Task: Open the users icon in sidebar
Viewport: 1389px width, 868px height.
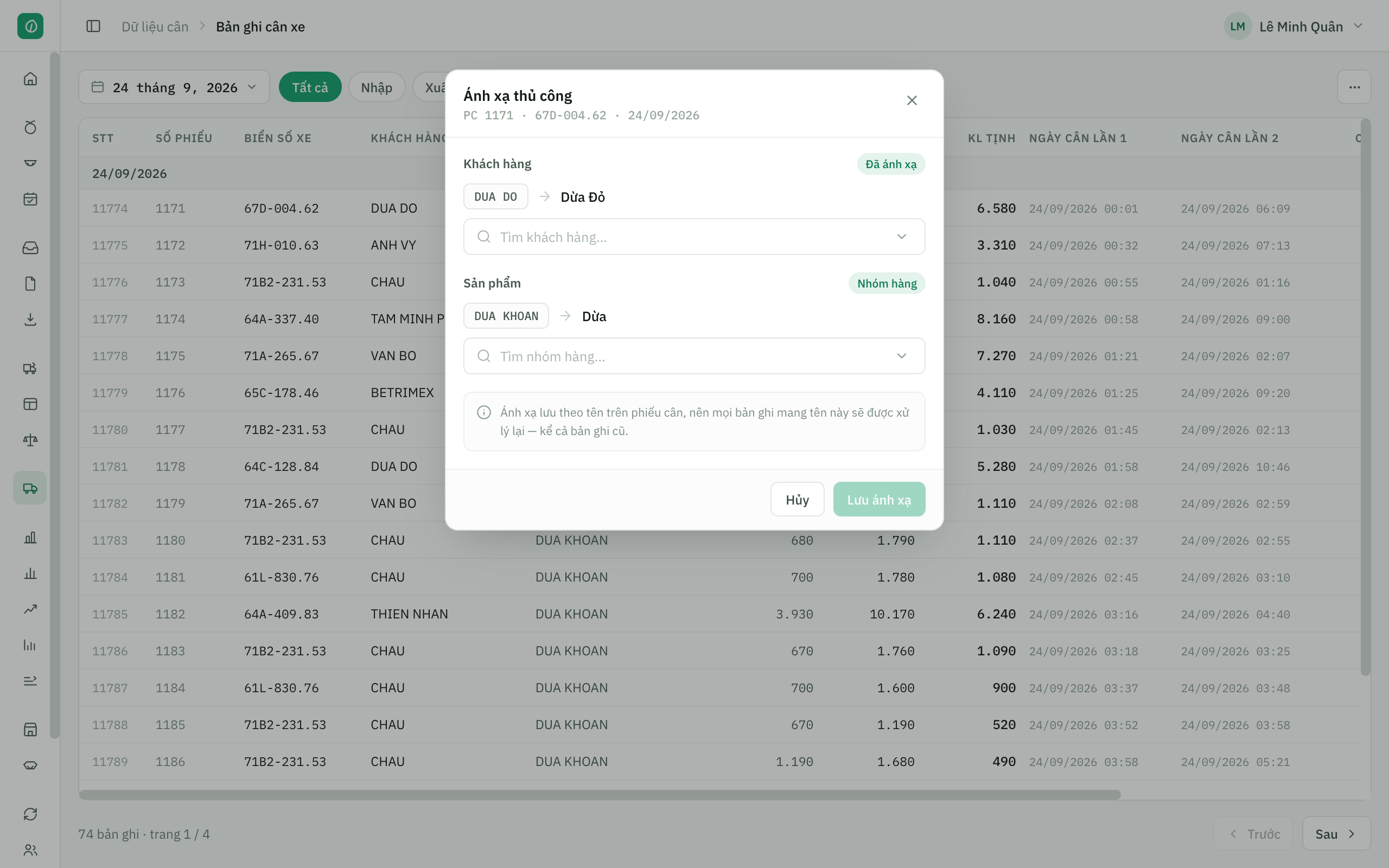Action: pos(30,850)
